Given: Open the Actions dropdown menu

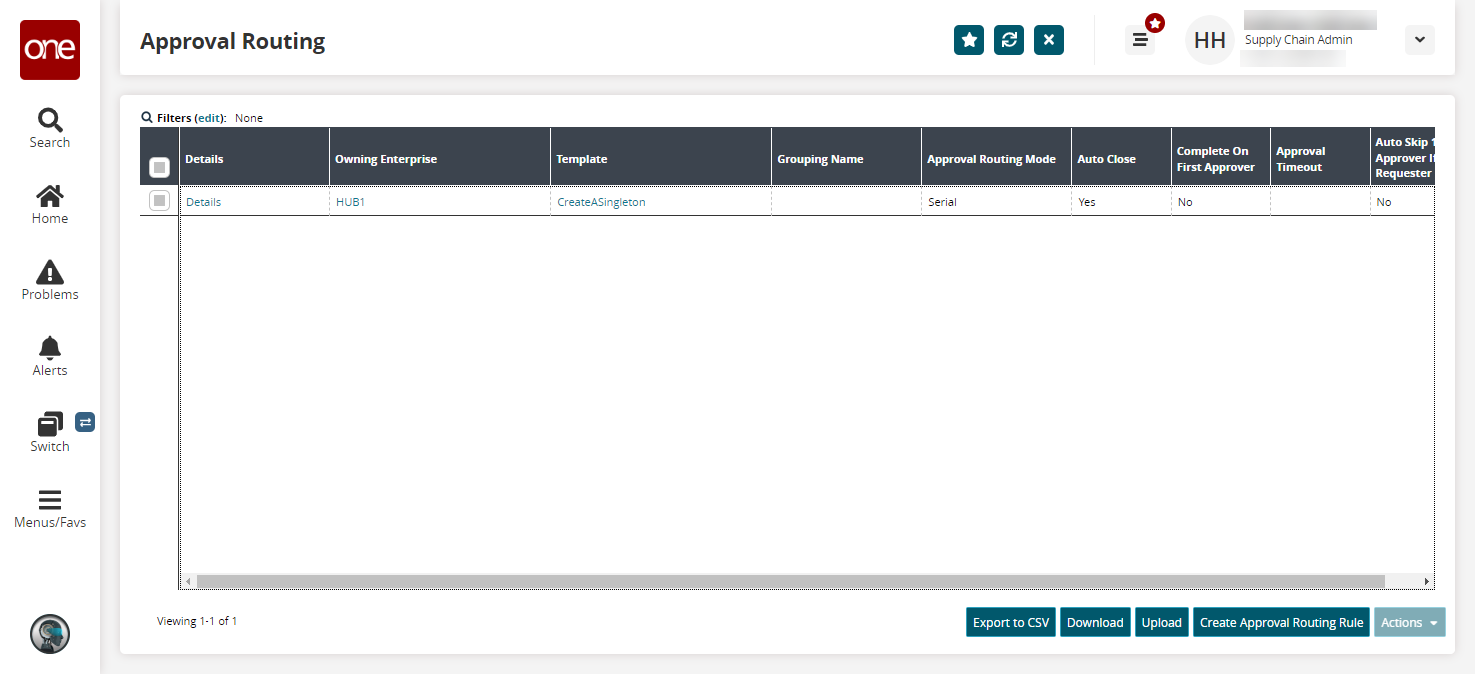Looking at the screenshot, I should pos(1410,622).
